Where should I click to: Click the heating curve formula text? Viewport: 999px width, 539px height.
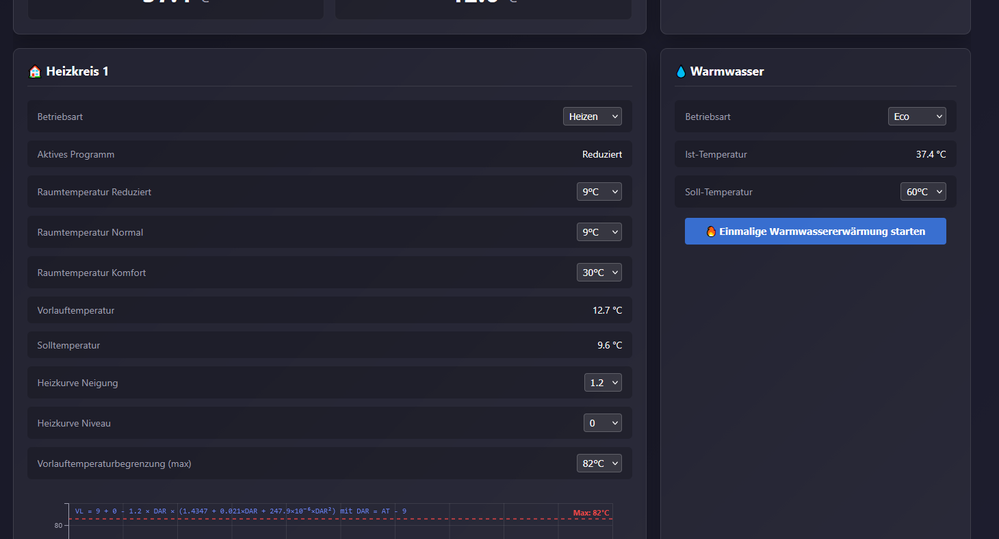[240, 511]
